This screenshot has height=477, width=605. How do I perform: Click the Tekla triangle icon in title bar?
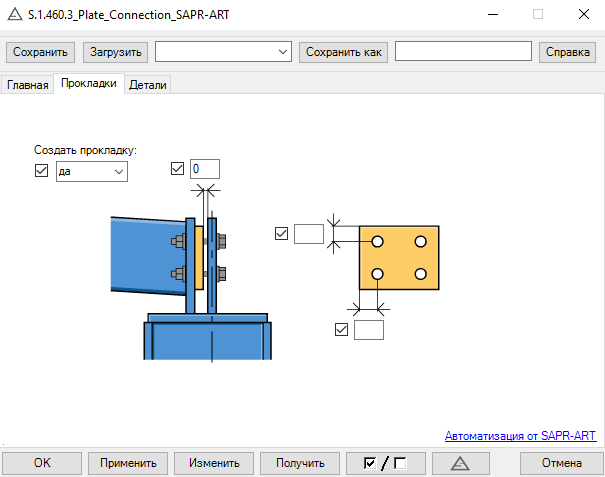(14, 14)
